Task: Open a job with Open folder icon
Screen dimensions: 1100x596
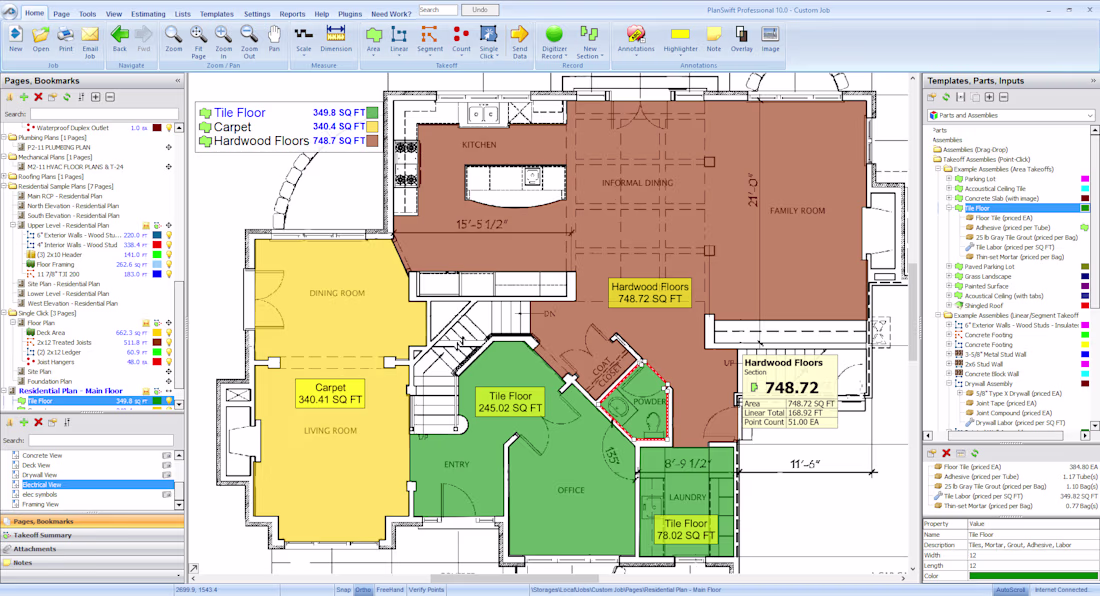Action: click(41, 34)
